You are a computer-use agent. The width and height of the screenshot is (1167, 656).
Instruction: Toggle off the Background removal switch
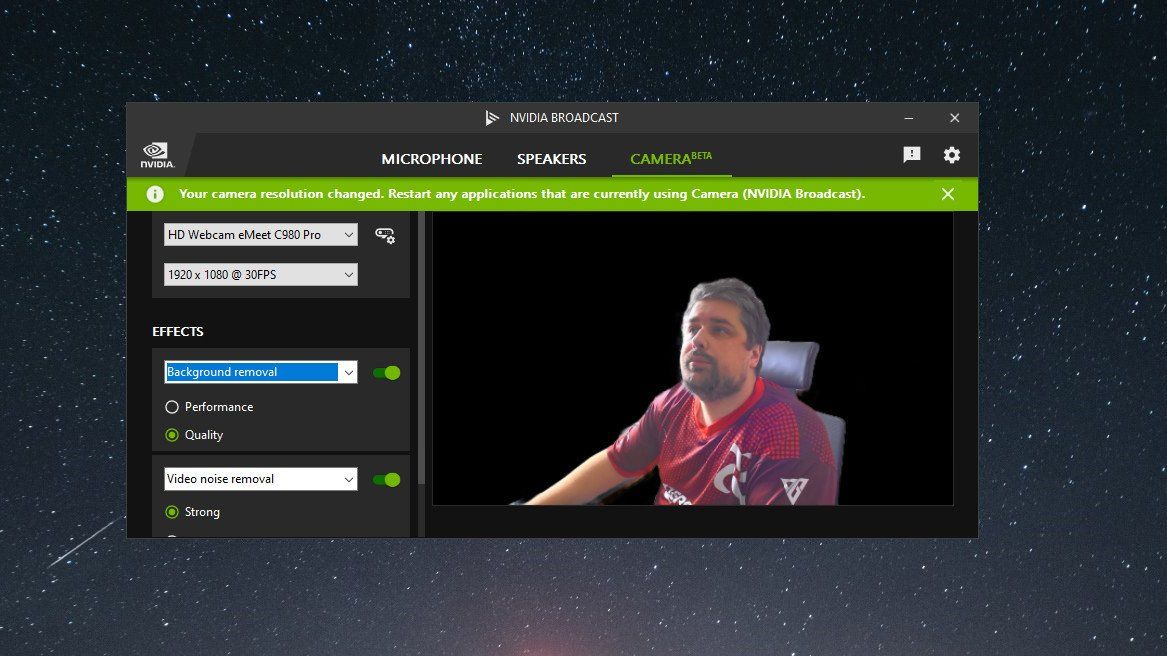coord(387,372)
